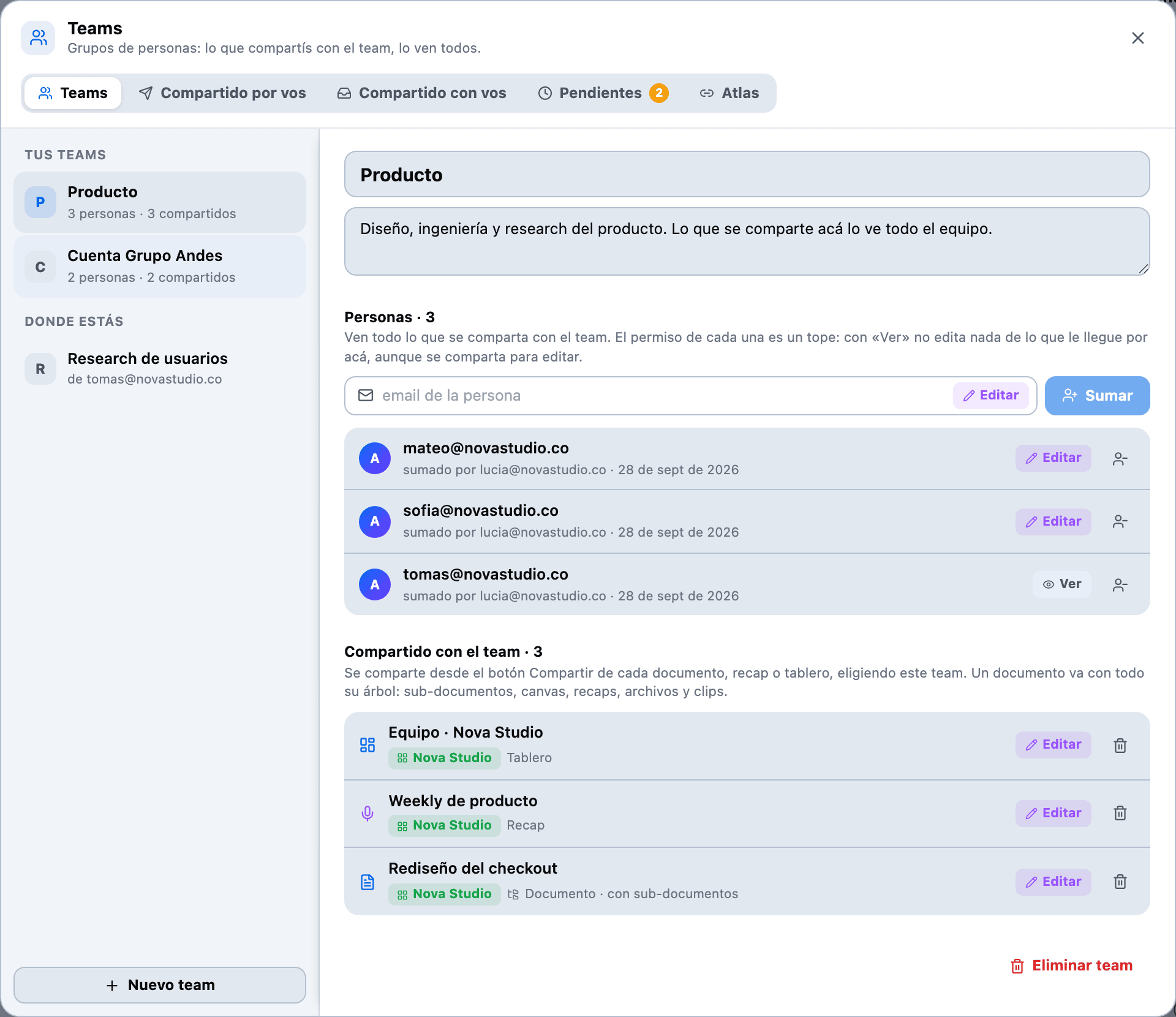Click the document icon for Rediseño del checkout
The width and height of the screenshot is (1176, 1017).
tap(367, 882)
